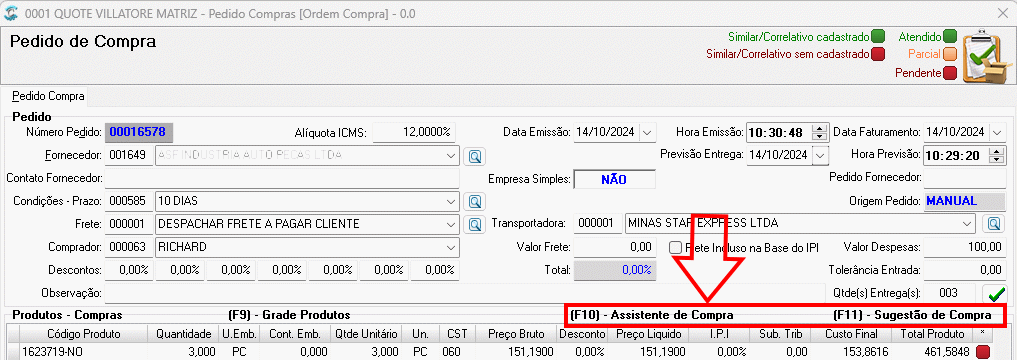
Task: Click the clipboard purchase order icon
Action: (x=986, y=57)
